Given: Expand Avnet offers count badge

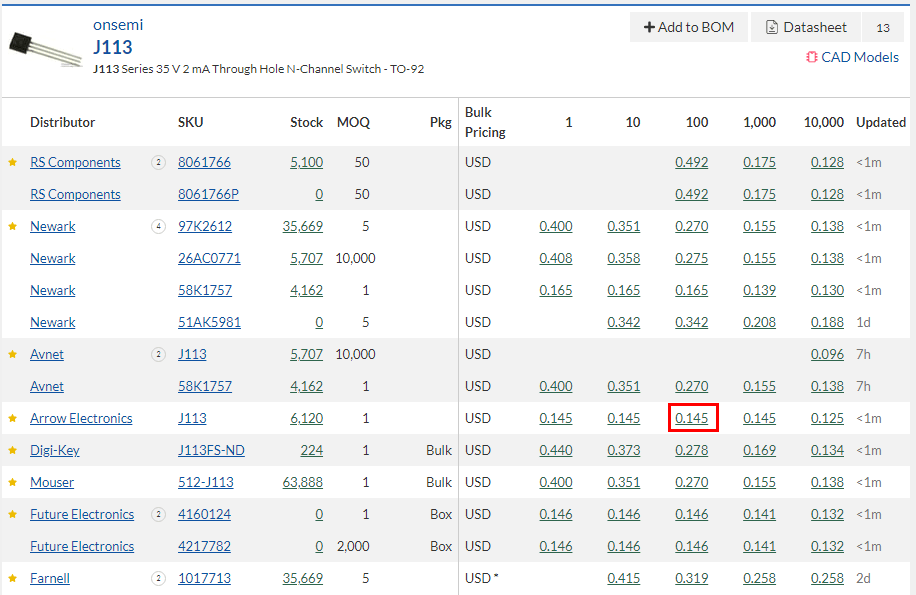Looking at the screenshot, I should click(x=158, y=354).
